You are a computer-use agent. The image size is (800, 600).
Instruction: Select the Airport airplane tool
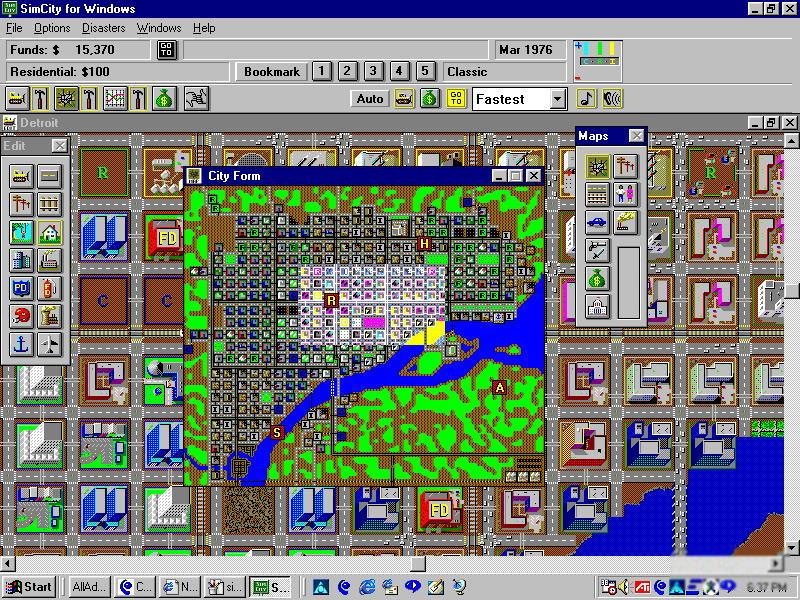[x=49, y=344]
